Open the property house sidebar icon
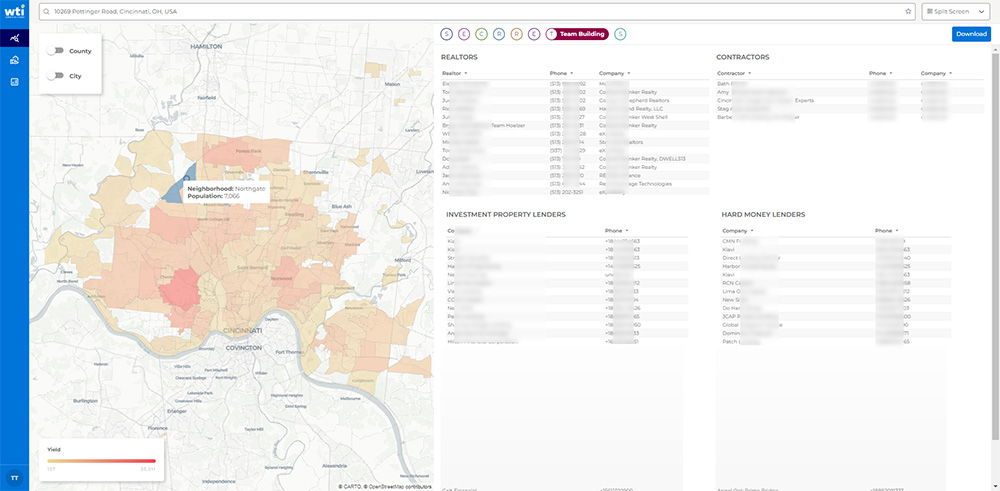The height and width of the screenshot is (491, 1000). point(14,60)
